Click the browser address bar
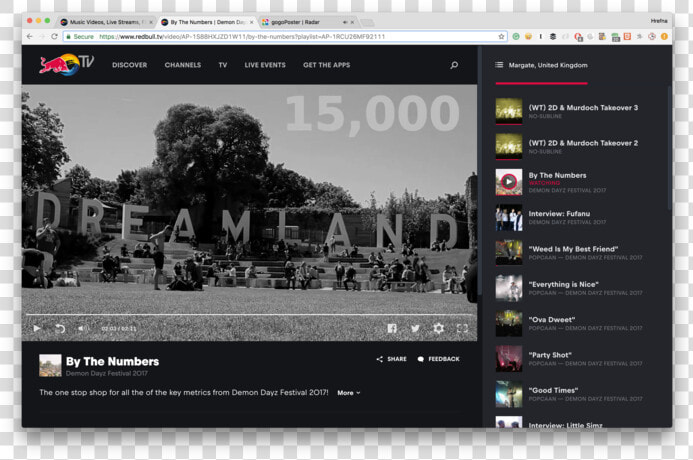 pos(285,37)
